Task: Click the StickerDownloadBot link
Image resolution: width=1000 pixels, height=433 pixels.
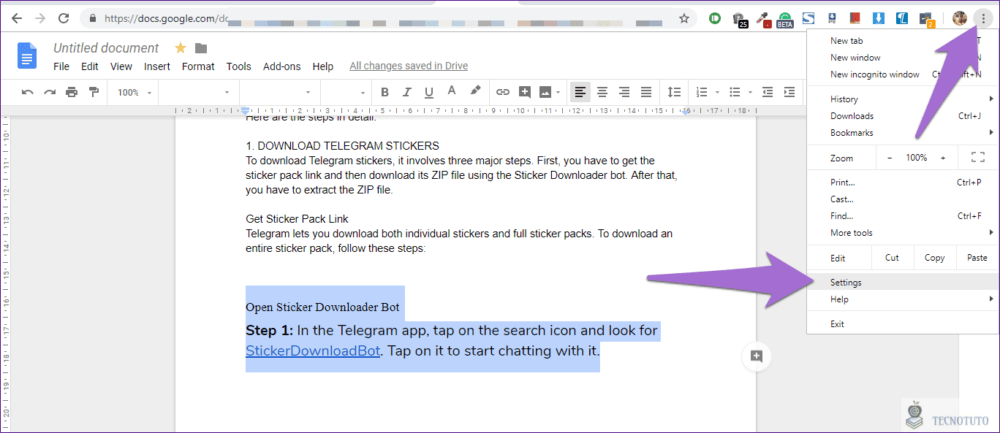Action: tap(312, 351)
